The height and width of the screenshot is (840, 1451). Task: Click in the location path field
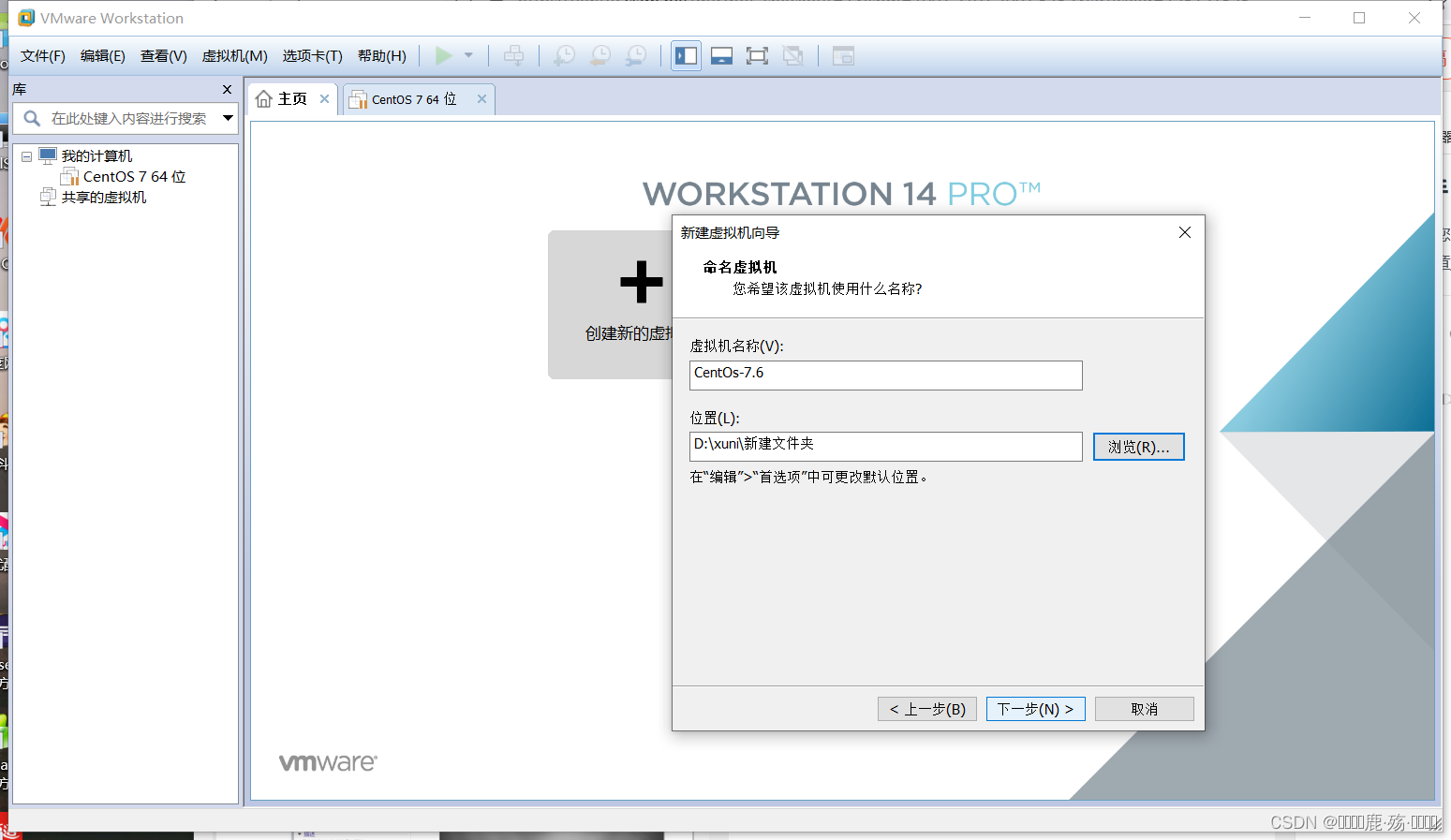pyautogui.click(x=885, y=447)
